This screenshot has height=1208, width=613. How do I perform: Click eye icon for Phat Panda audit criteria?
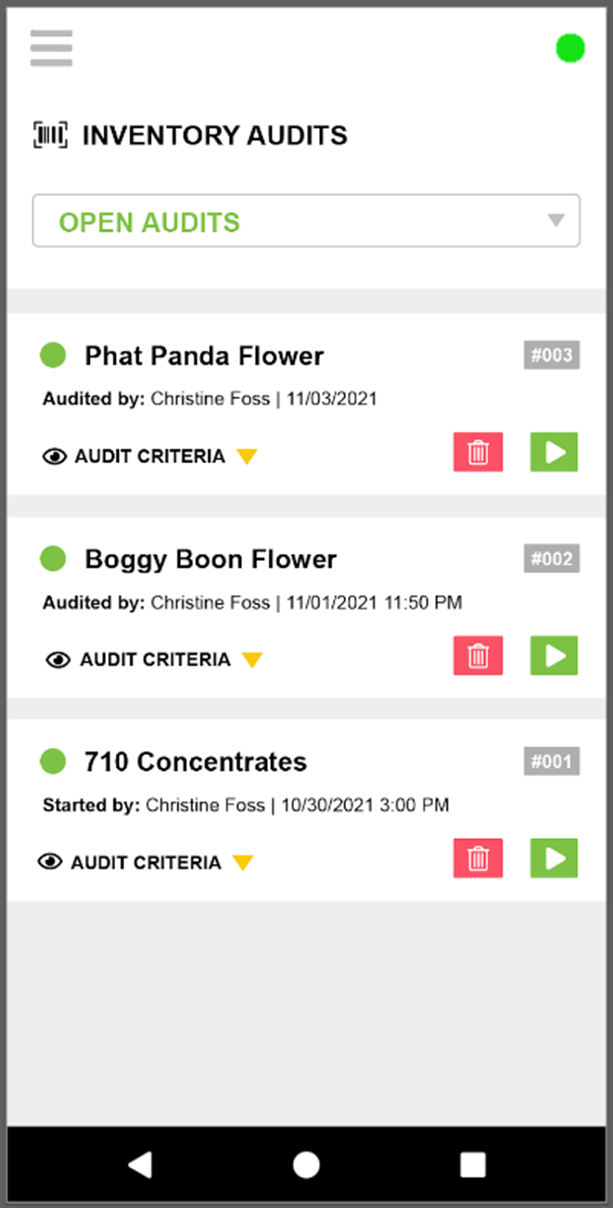tap(55, 457)
